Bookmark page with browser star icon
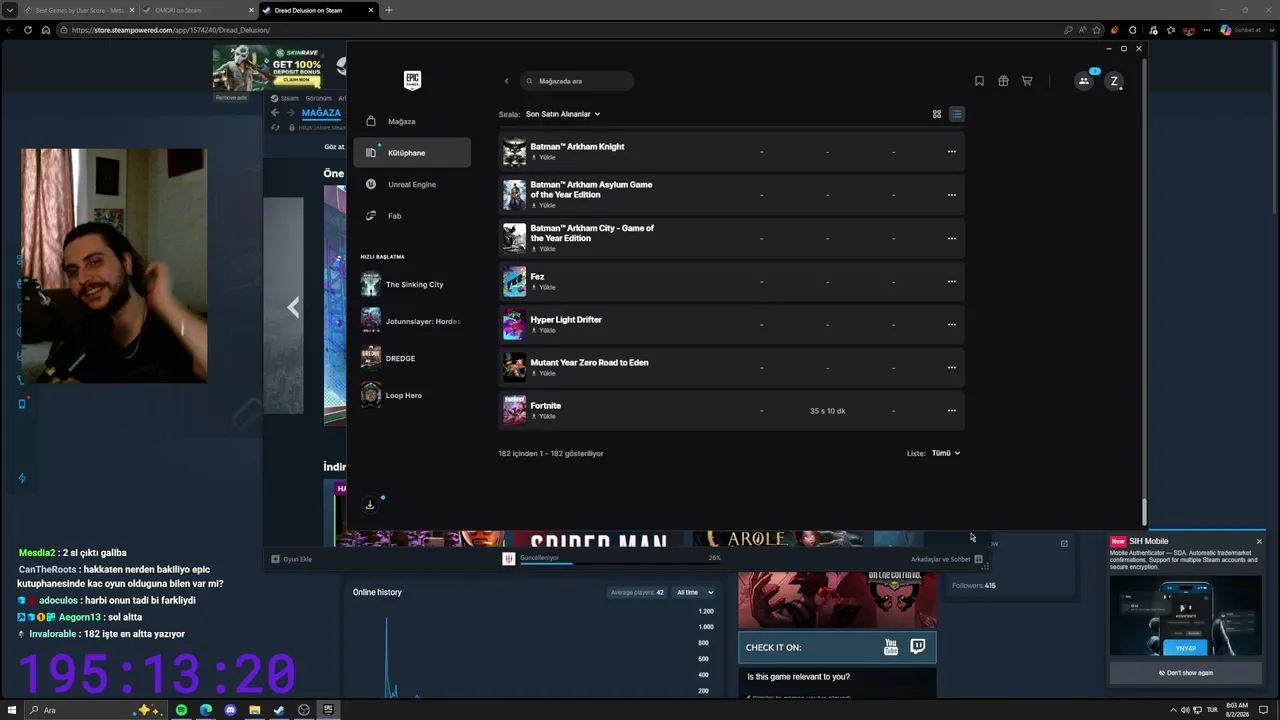The image size is (1280, 720). [x=1097, y=30]
